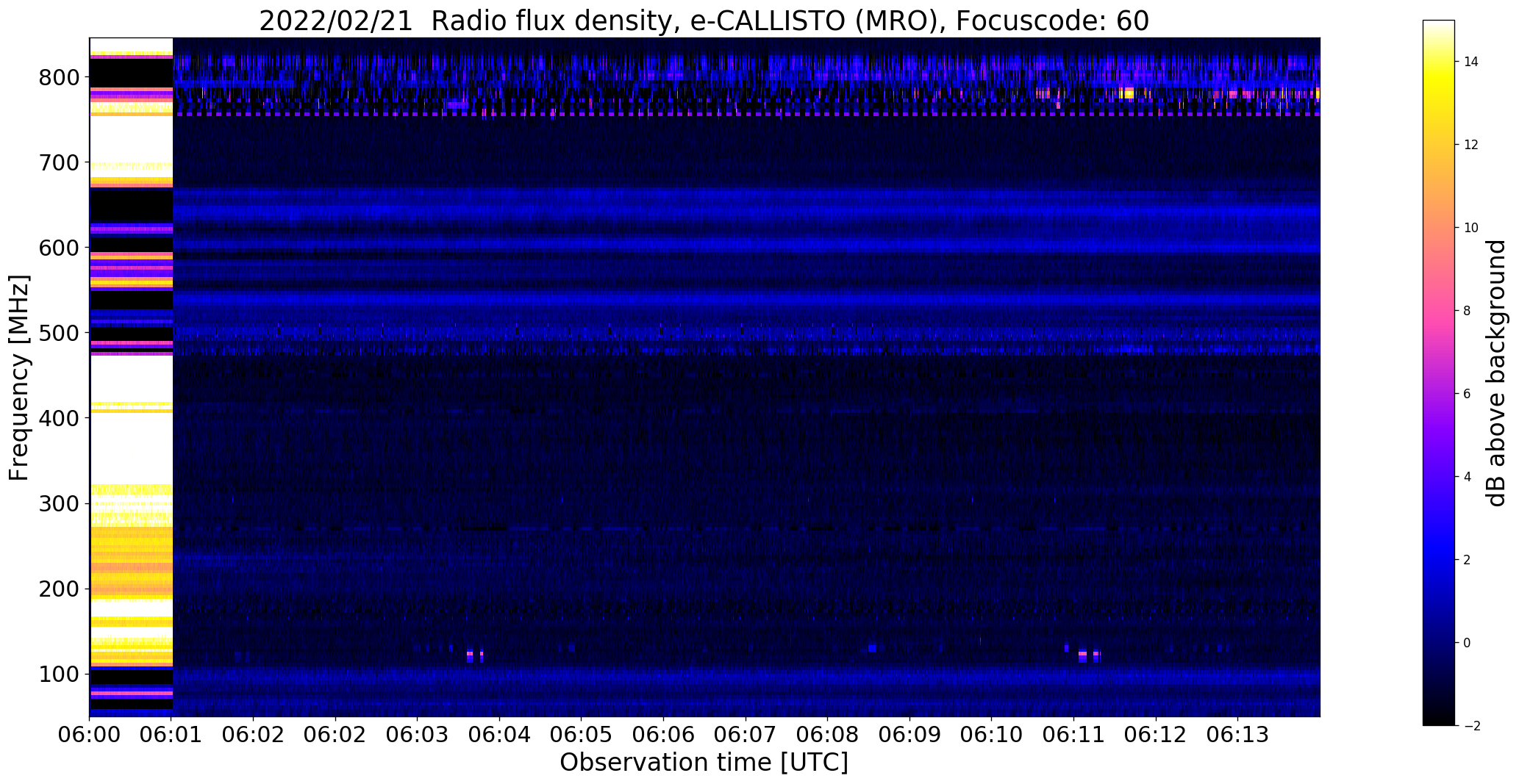Click the 06:04 time tick label

click(x=500, y=735)
